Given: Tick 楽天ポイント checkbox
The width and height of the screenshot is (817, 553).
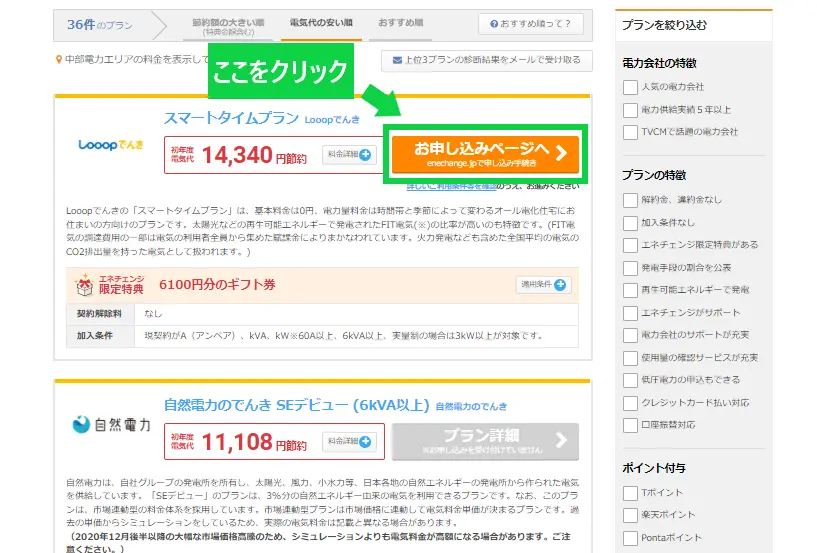Looking at the screenshot, I should pyautogui.click(x=630, y=515).
